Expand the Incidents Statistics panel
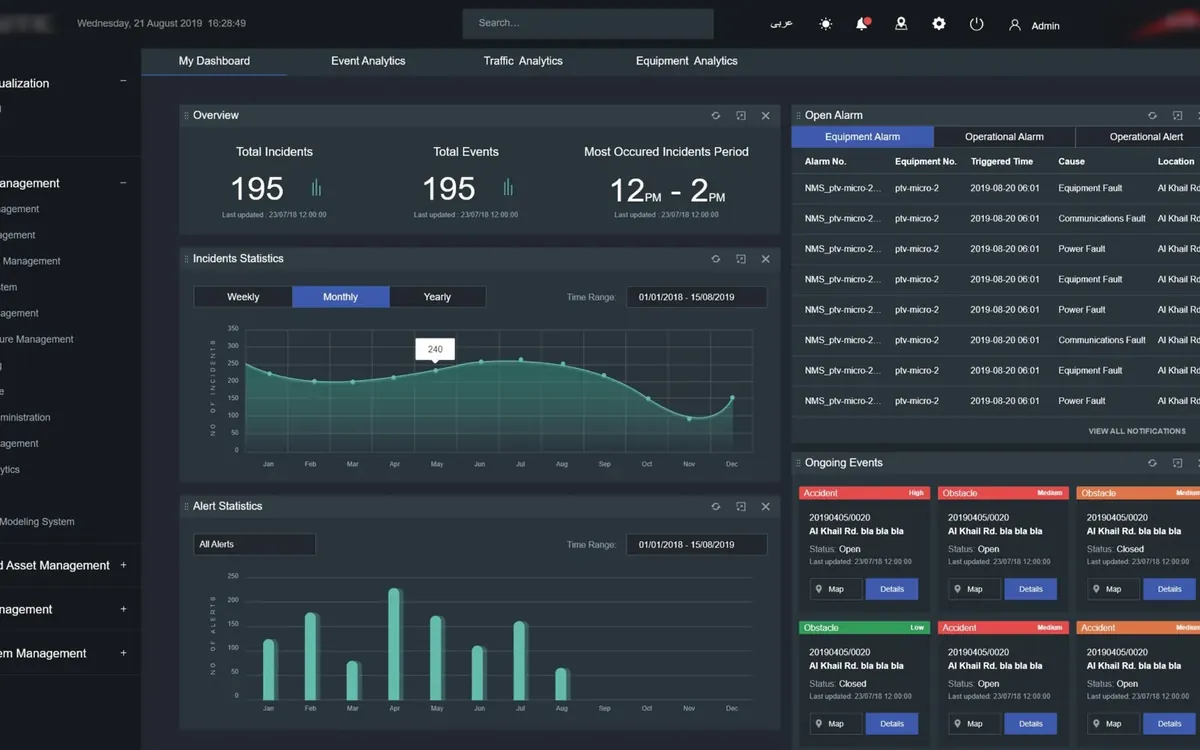1200x750 pixels. (x=741, y=259)
